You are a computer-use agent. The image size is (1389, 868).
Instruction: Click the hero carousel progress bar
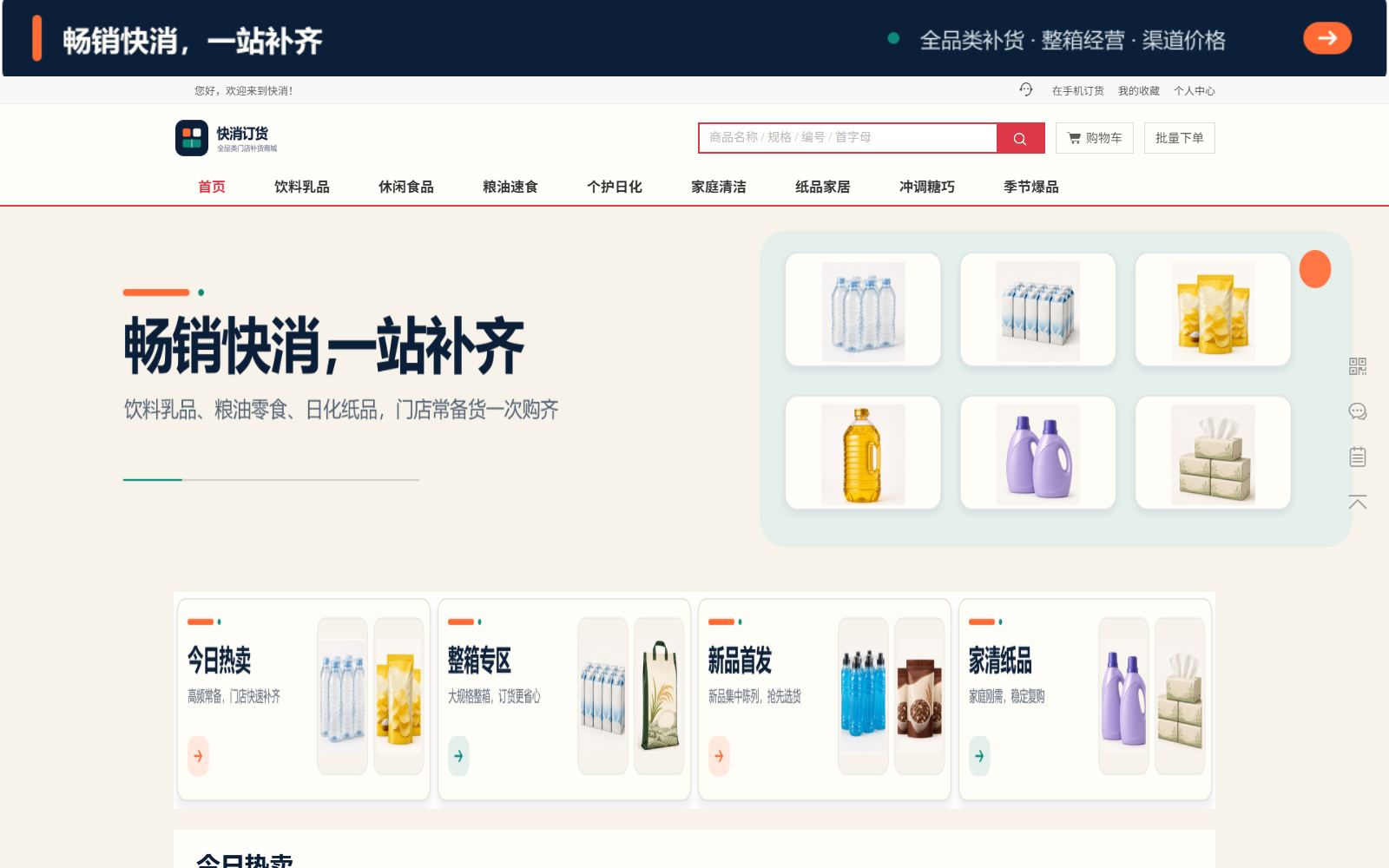271,479
